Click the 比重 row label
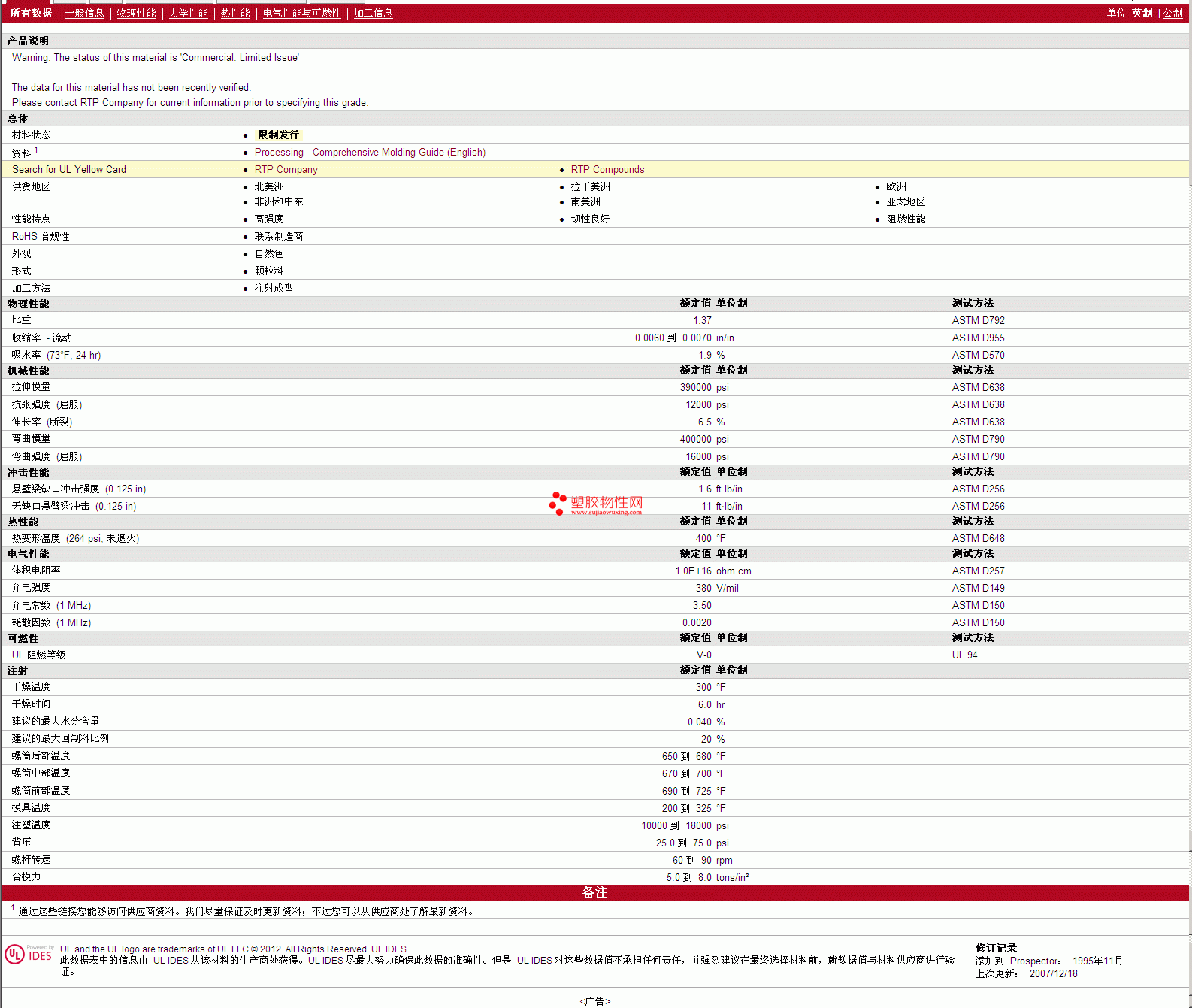This screenshot has height=1008, width=1192. click(x=21, y=320)
